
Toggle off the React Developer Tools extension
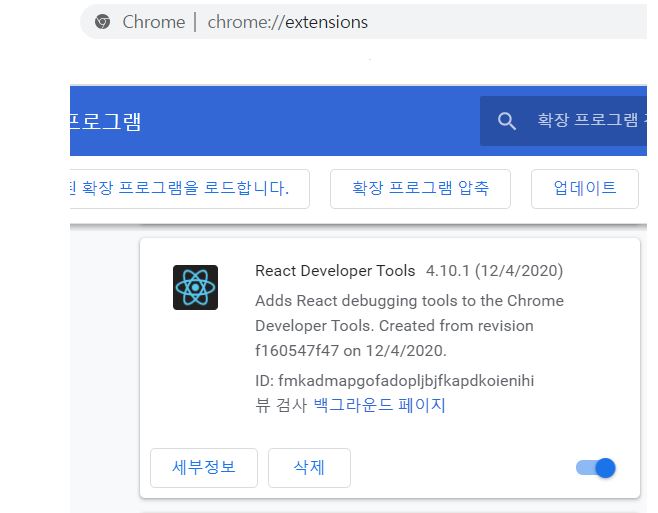(x=595, y=468)
